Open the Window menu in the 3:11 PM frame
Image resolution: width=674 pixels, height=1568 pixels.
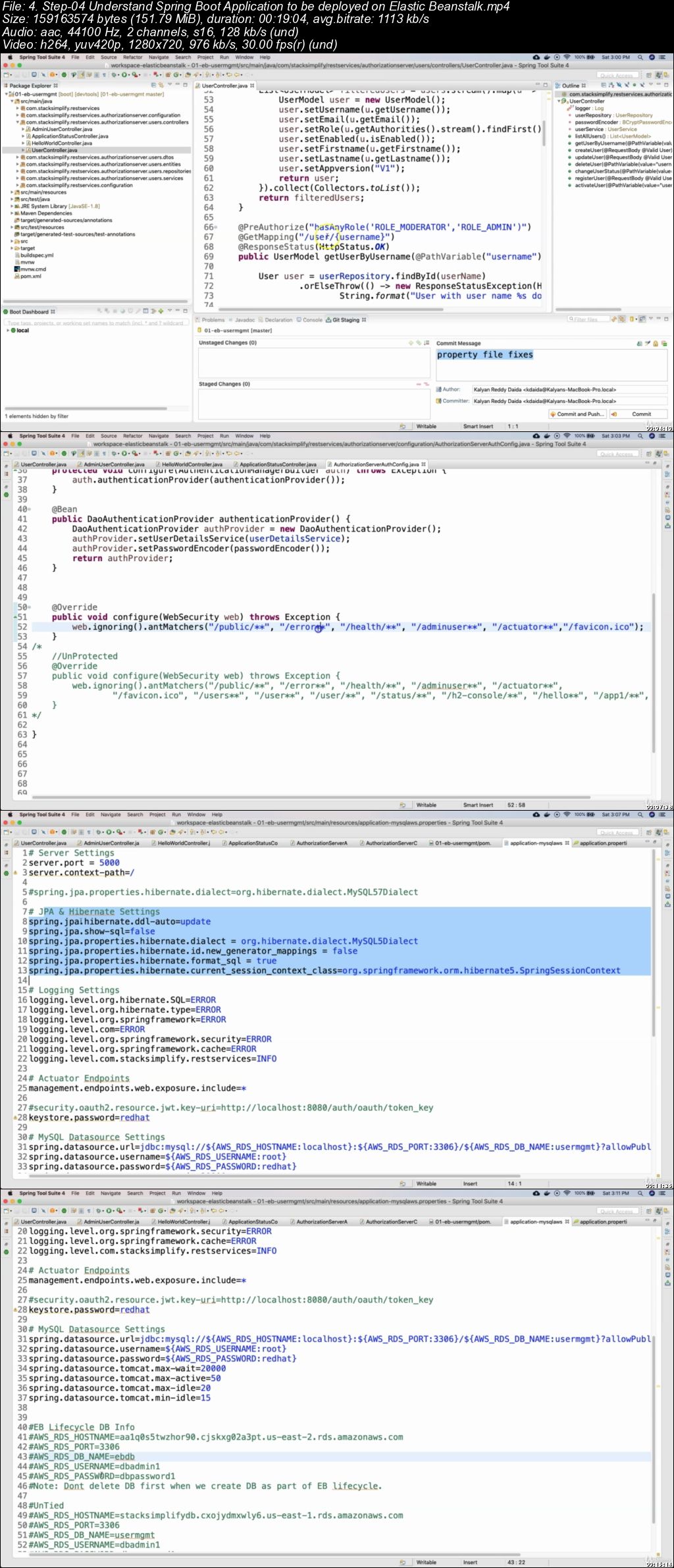[196, 1193]
